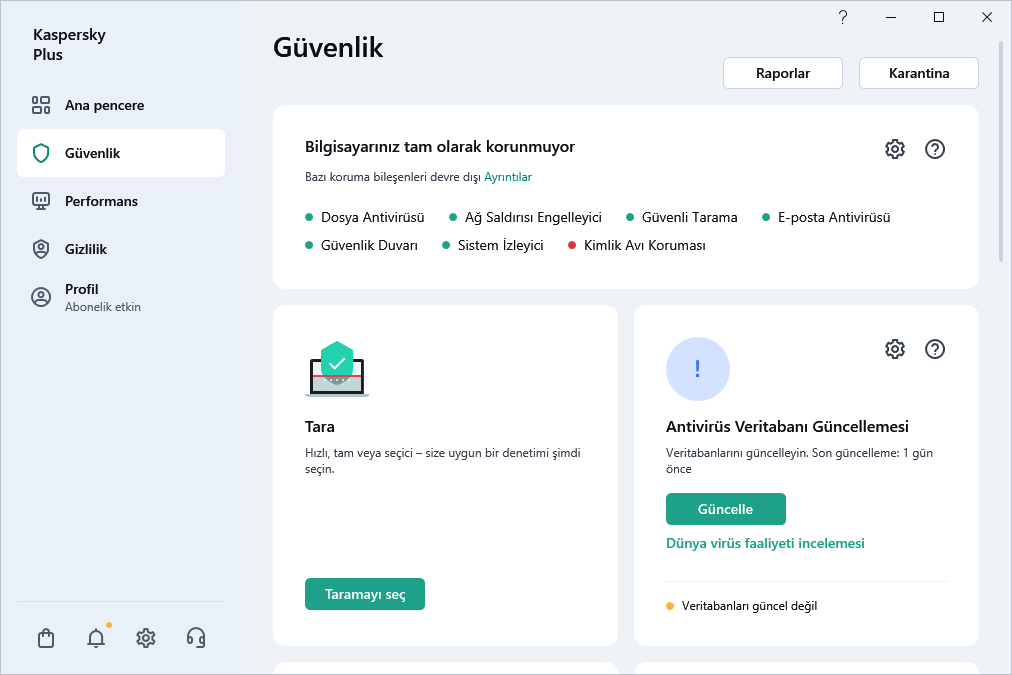Viewport: 1012px width, 675px height.
Task: Open help for protection status card
Action: click(x=934, y=149)
